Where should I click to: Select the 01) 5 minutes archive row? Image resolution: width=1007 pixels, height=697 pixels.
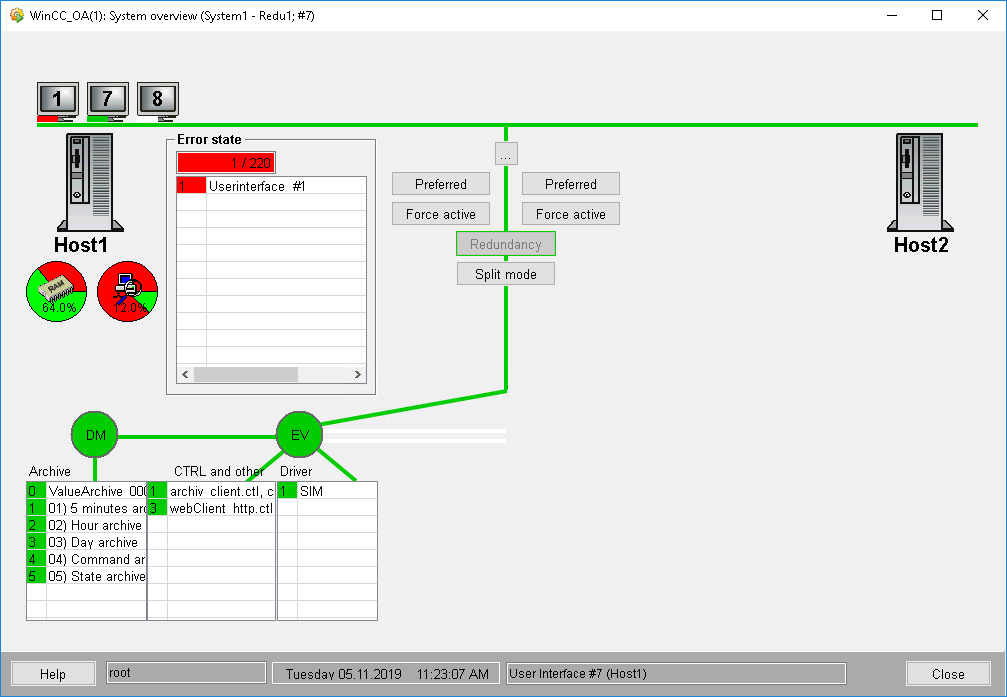(x=87, y=508)
